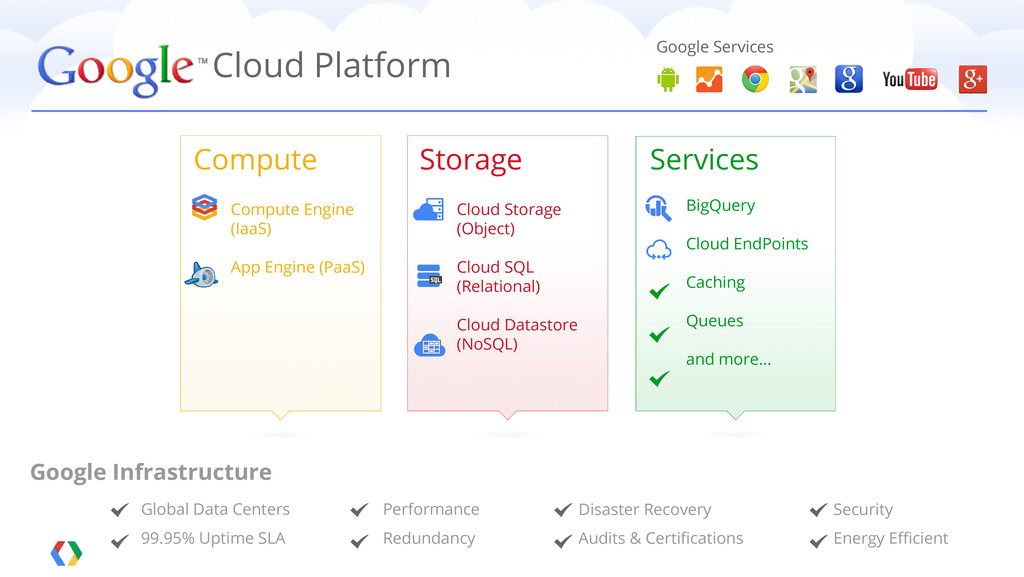Click the checkmark beside Security
The height and width of the screenshot is (577, 1024).
818,510
